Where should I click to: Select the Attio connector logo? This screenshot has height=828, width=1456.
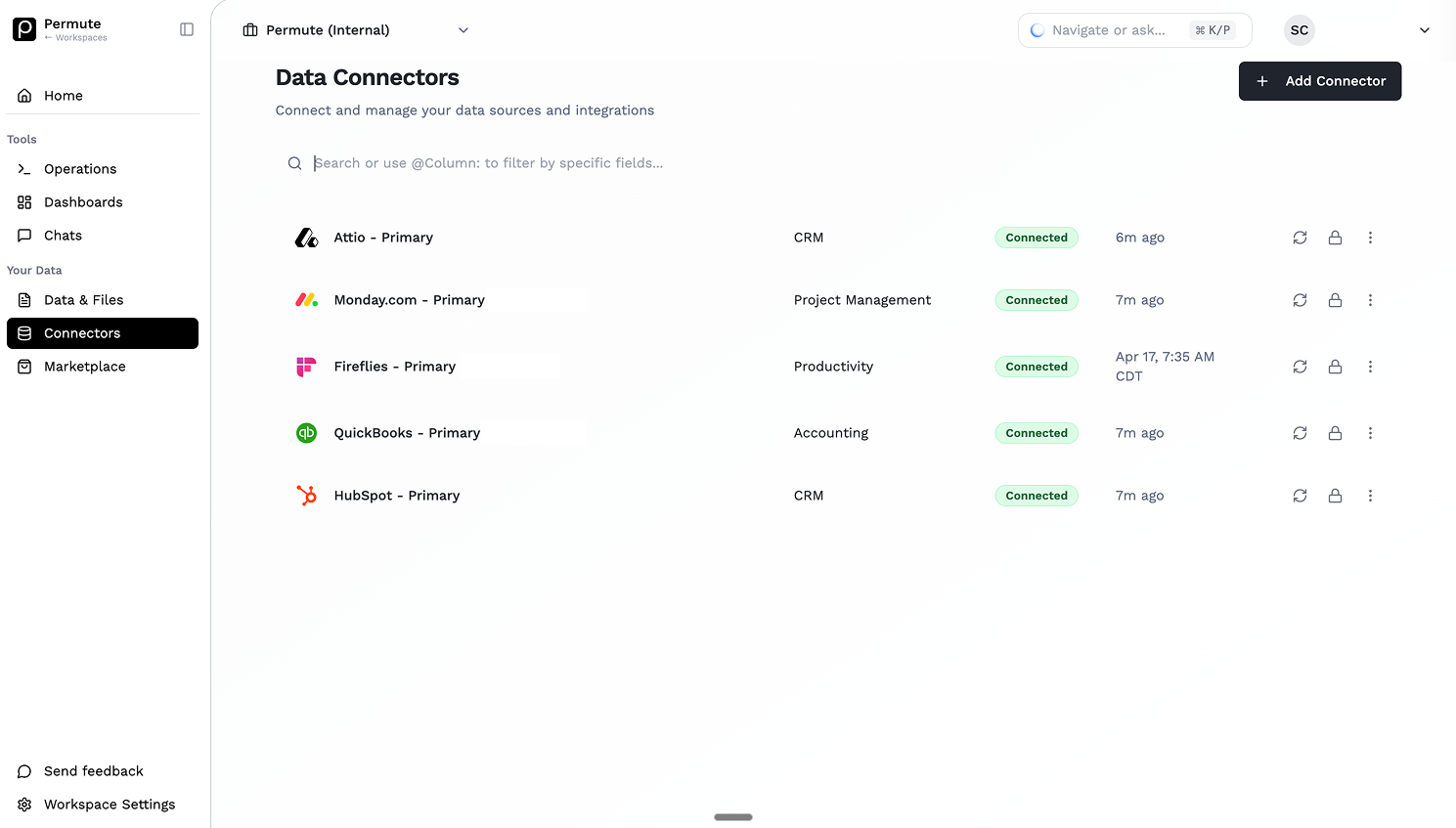tap(306, 237)
